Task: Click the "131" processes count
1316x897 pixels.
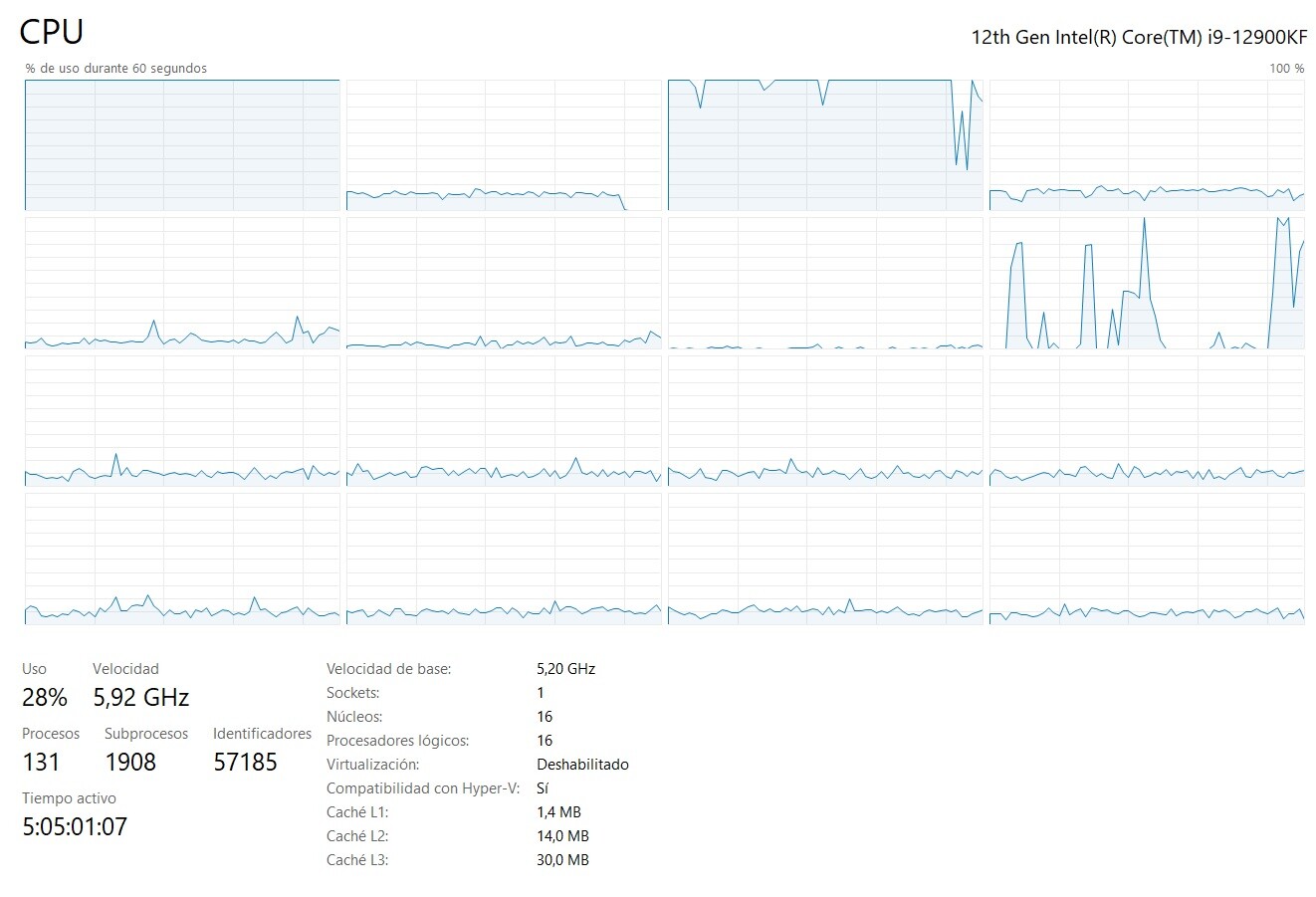Action: (x=41, y=763)
